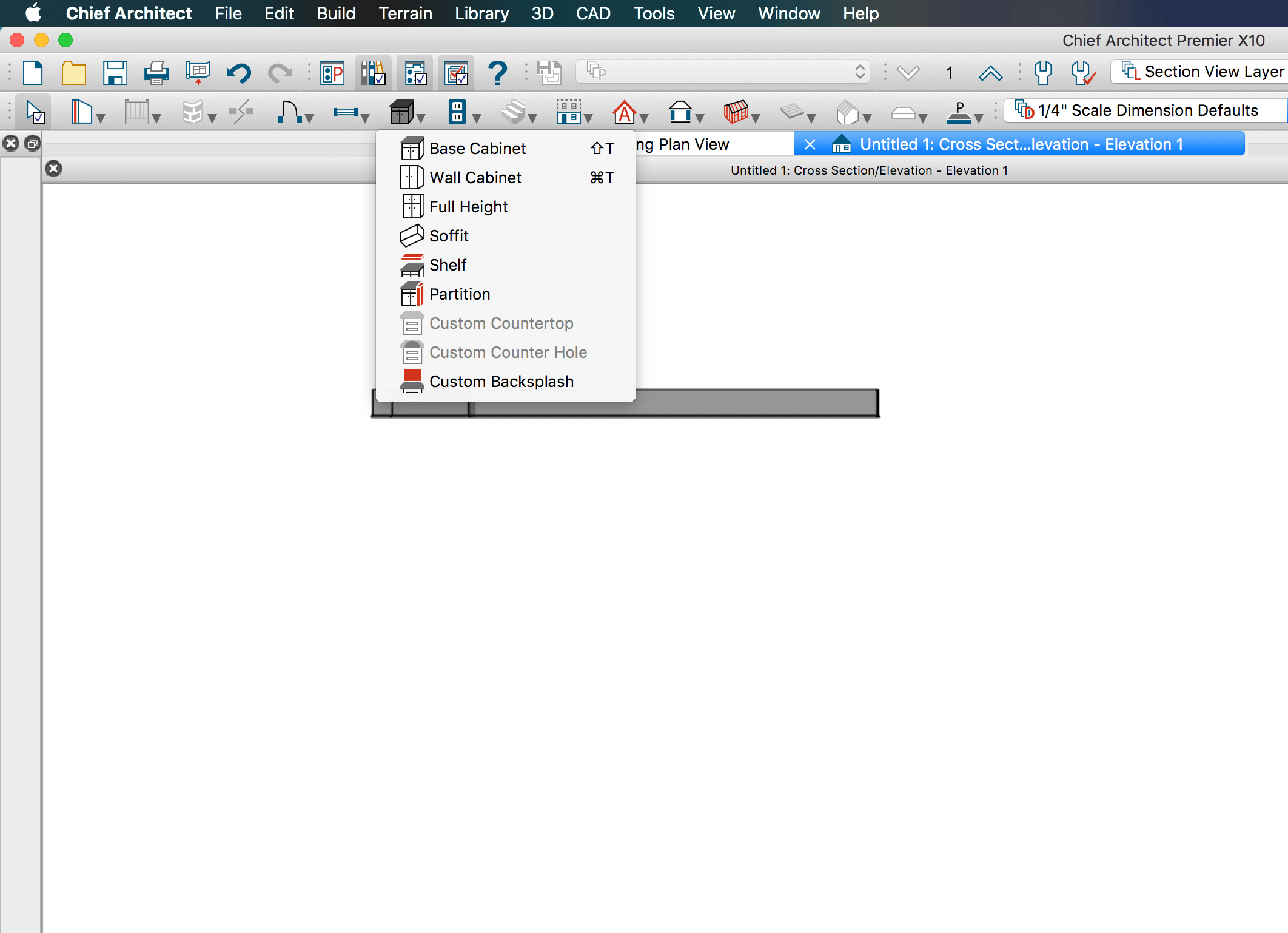Choose Wall Cabinet from the menu
1288x933 pixels.
click(506, 177)
